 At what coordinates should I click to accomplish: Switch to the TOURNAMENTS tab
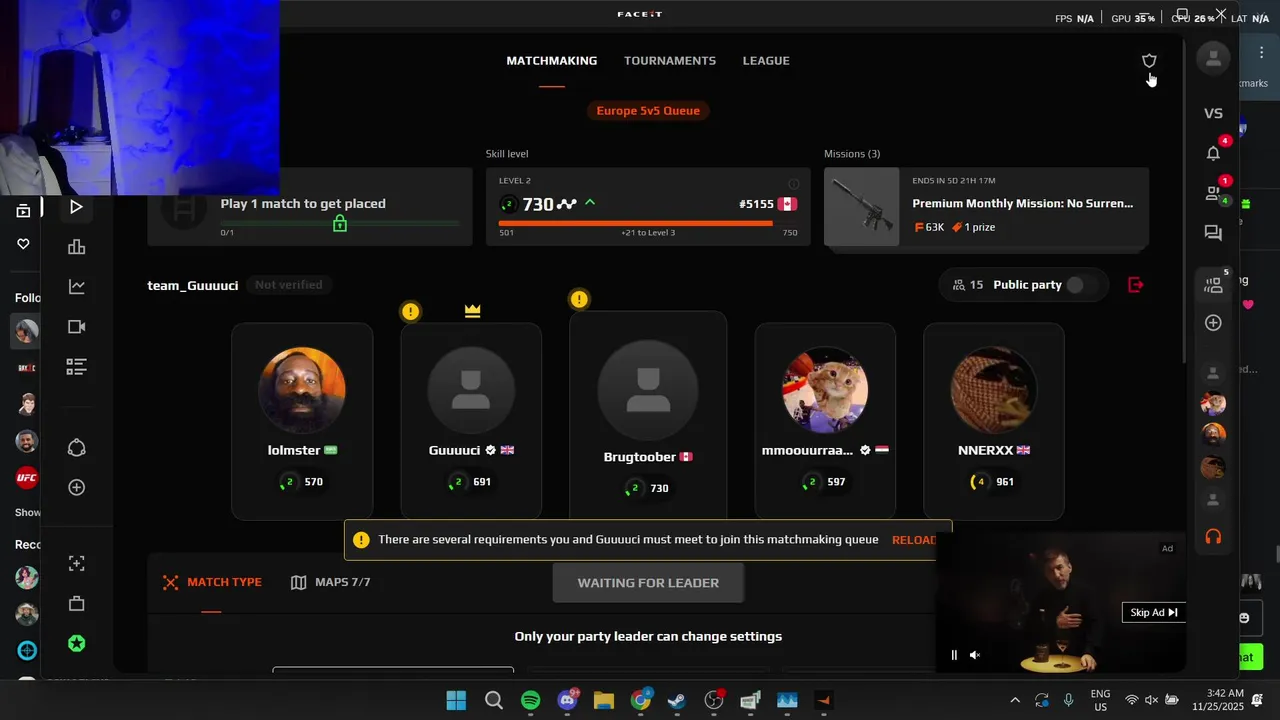670,60
